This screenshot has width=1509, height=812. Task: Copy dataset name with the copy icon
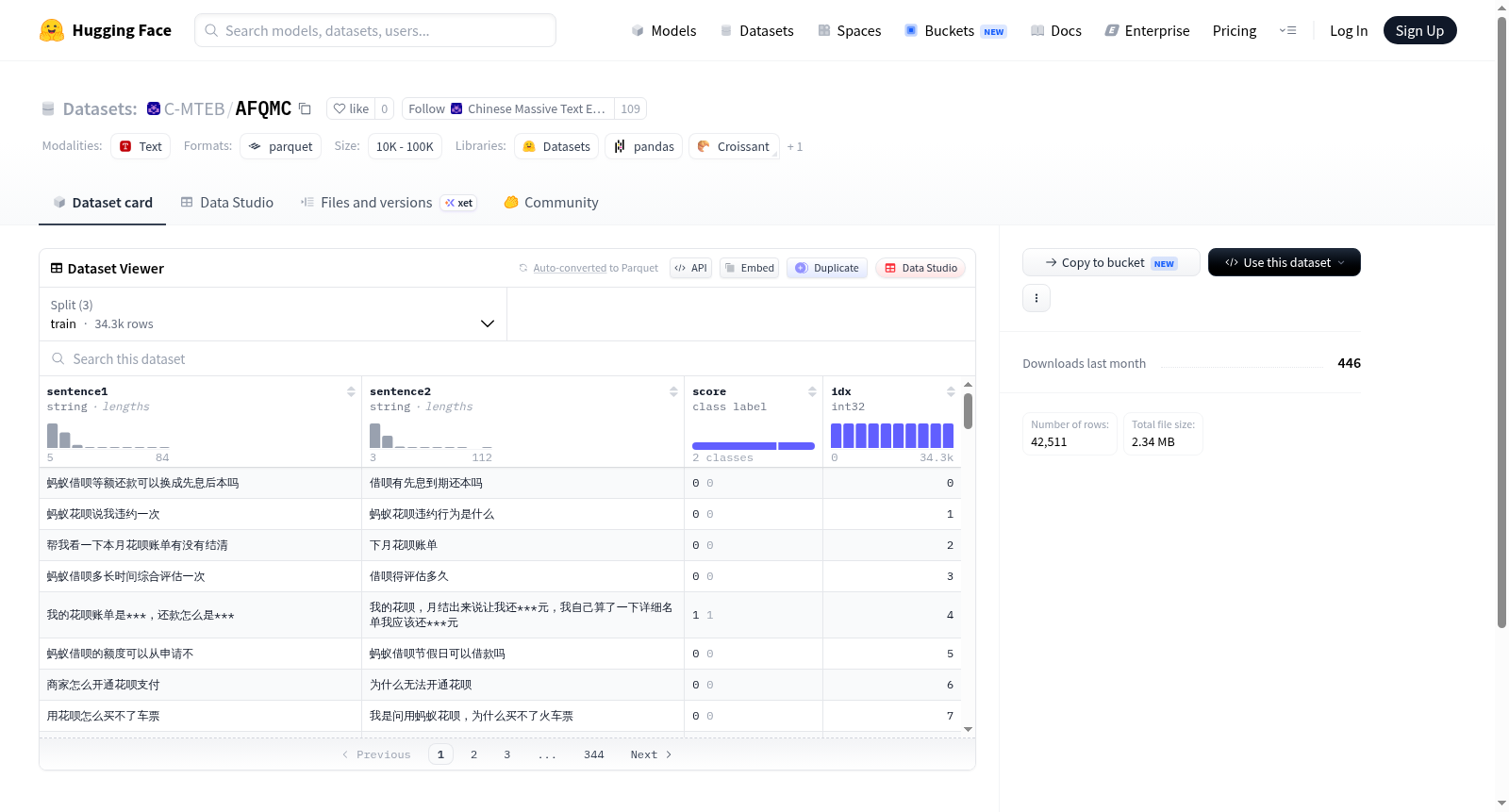point(305,108)
